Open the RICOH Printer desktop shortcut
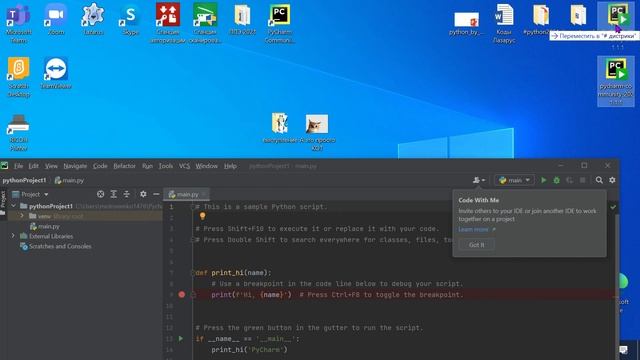Screen dimensions: 640x360 18,131
